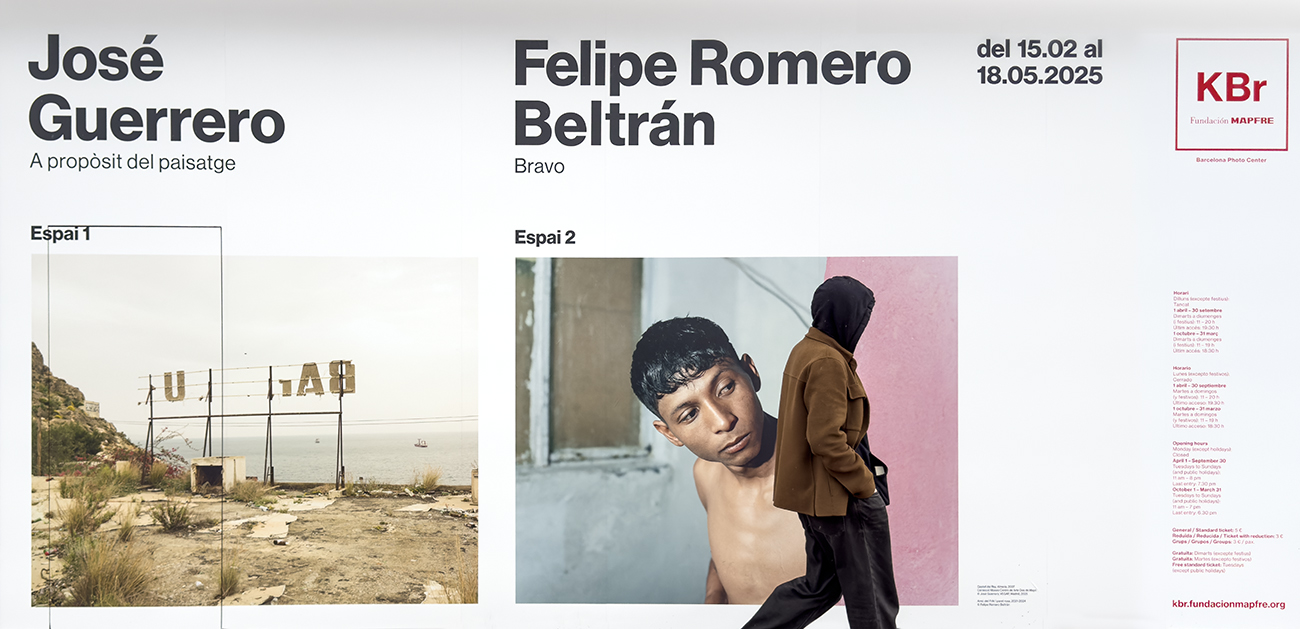
Task: Click the Horari Catalan hours heading
Action: click(x=1181, y=293)
